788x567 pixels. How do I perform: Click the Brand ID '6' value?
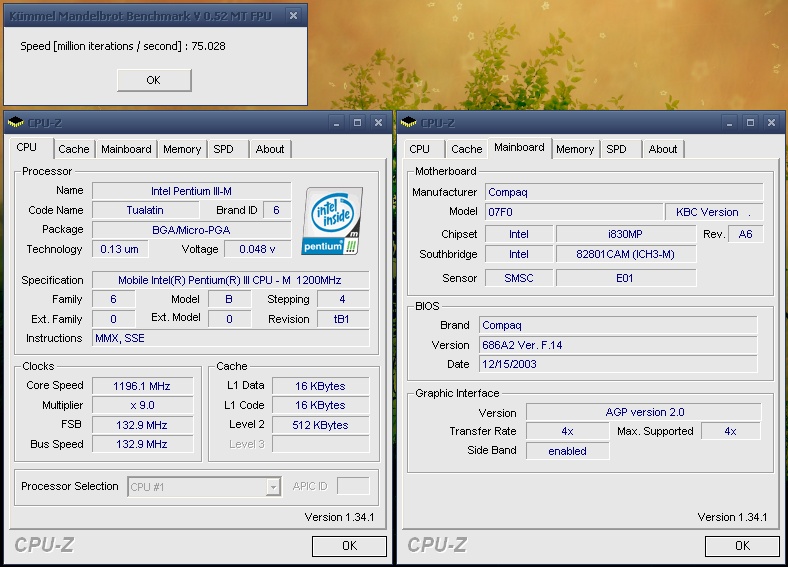tap(277, 210)
